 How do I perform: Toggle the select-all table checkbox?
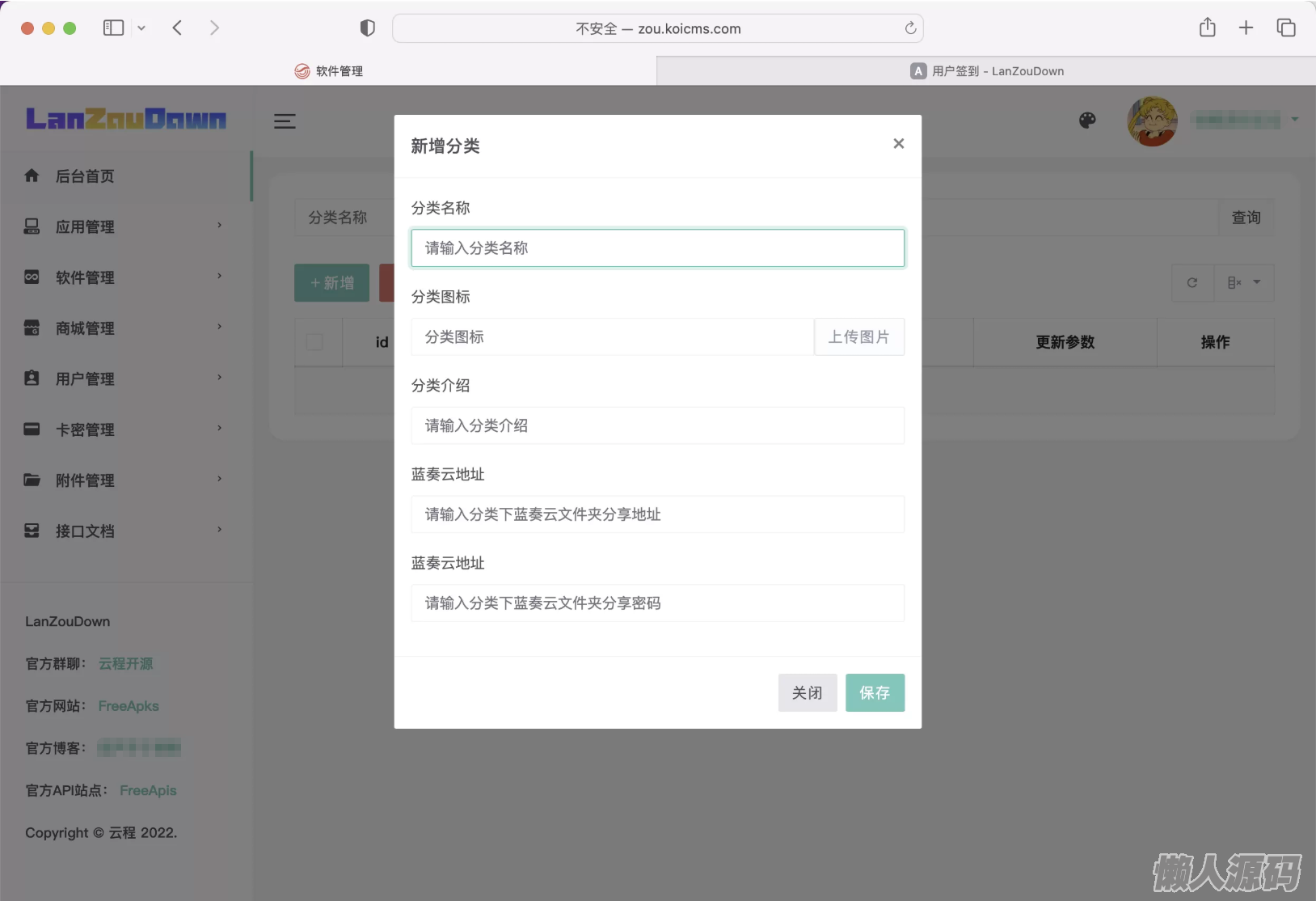tap(314, 342)
